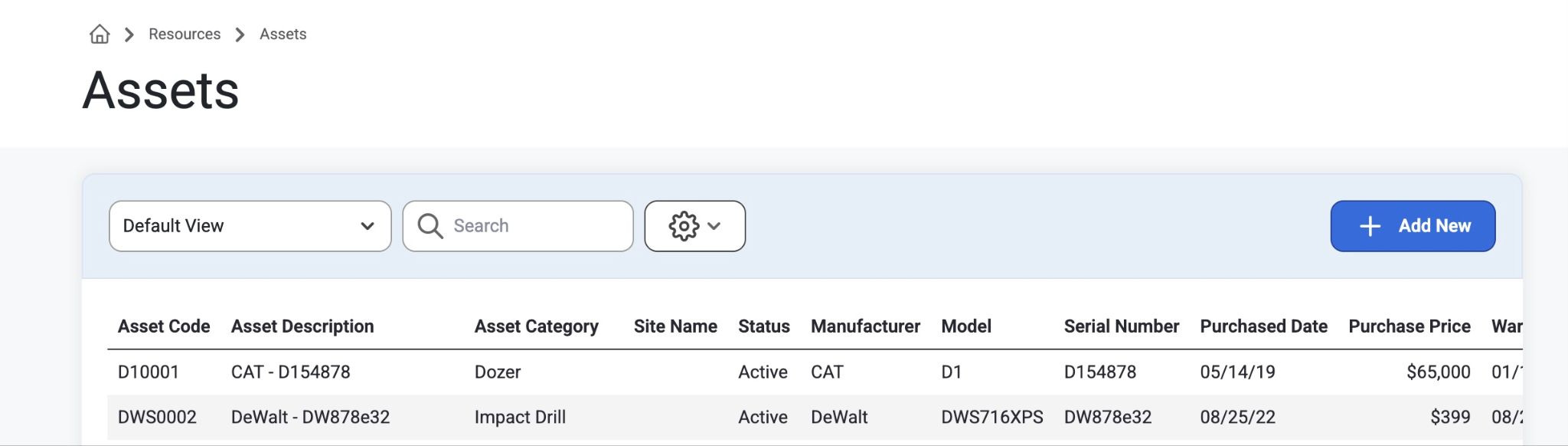Click the Manufacturer column header
The height and width of the screenshot is (446, 1568).
tap(865, 326)
